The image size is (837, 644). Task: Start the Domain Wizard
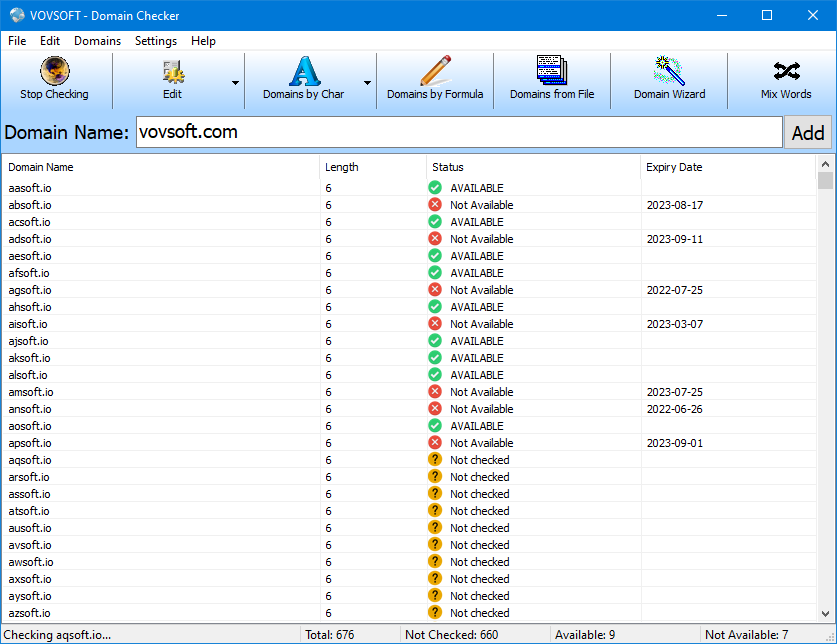coord(668,80)
